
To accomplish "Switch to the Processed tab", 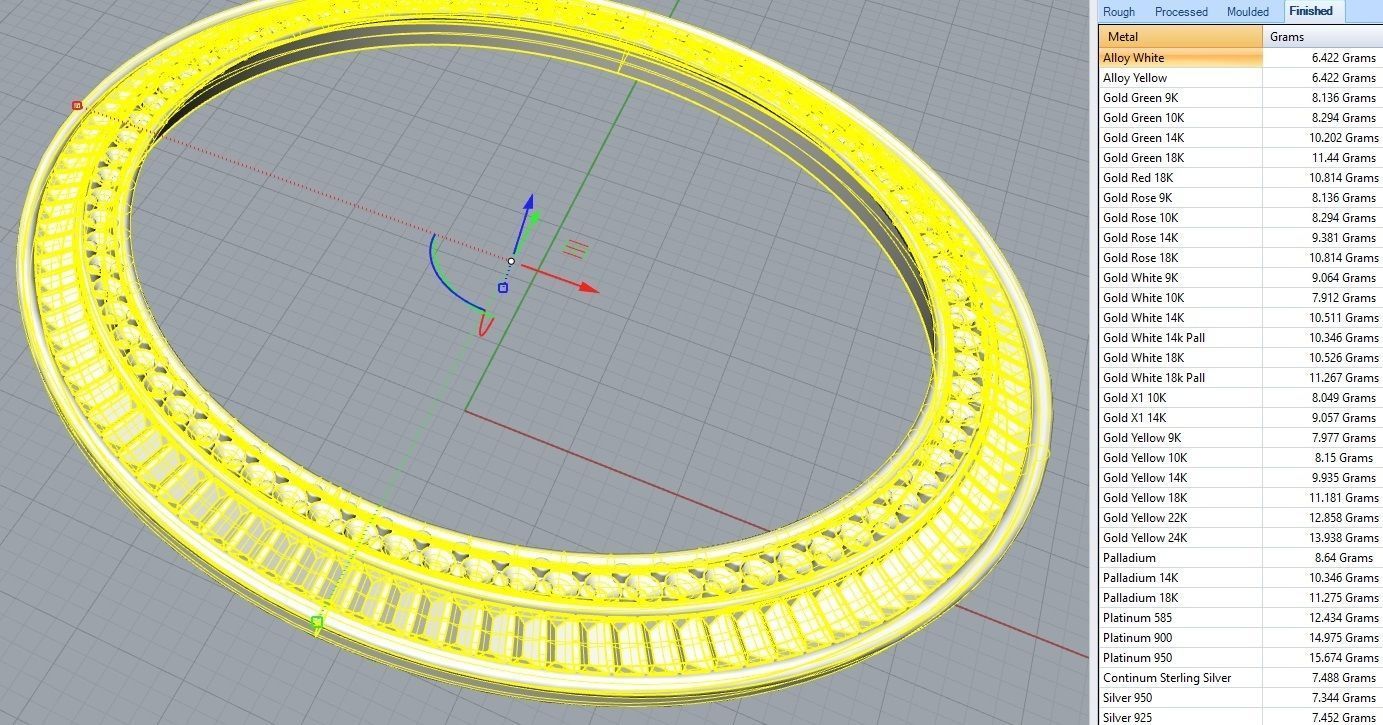I will [1181, 12].
